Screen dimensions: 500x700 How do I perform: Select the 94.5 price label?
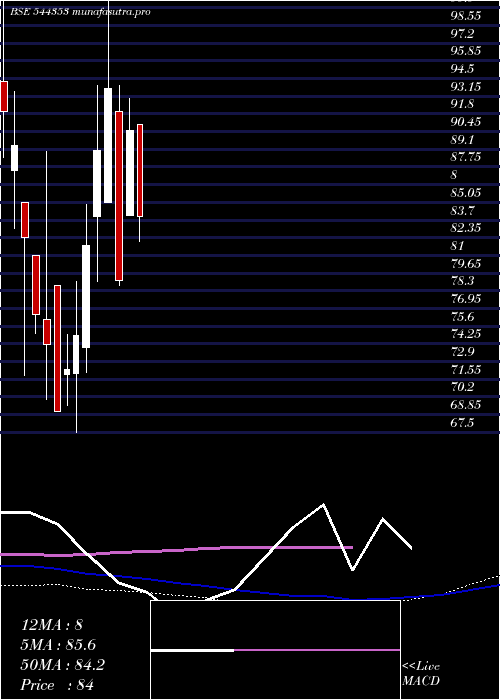[462, 69]
